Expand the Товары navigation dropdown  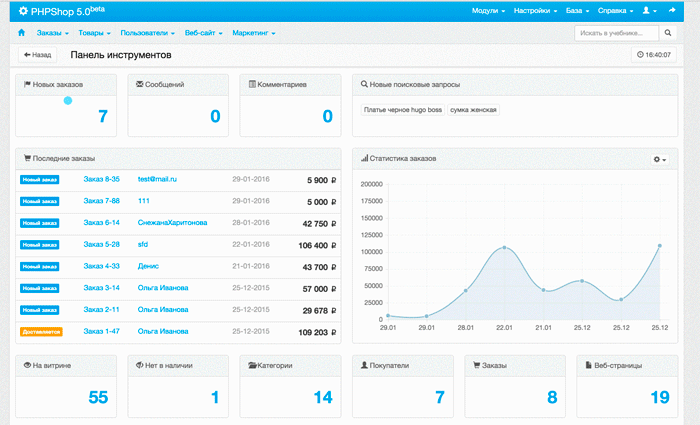click(94, 33)
